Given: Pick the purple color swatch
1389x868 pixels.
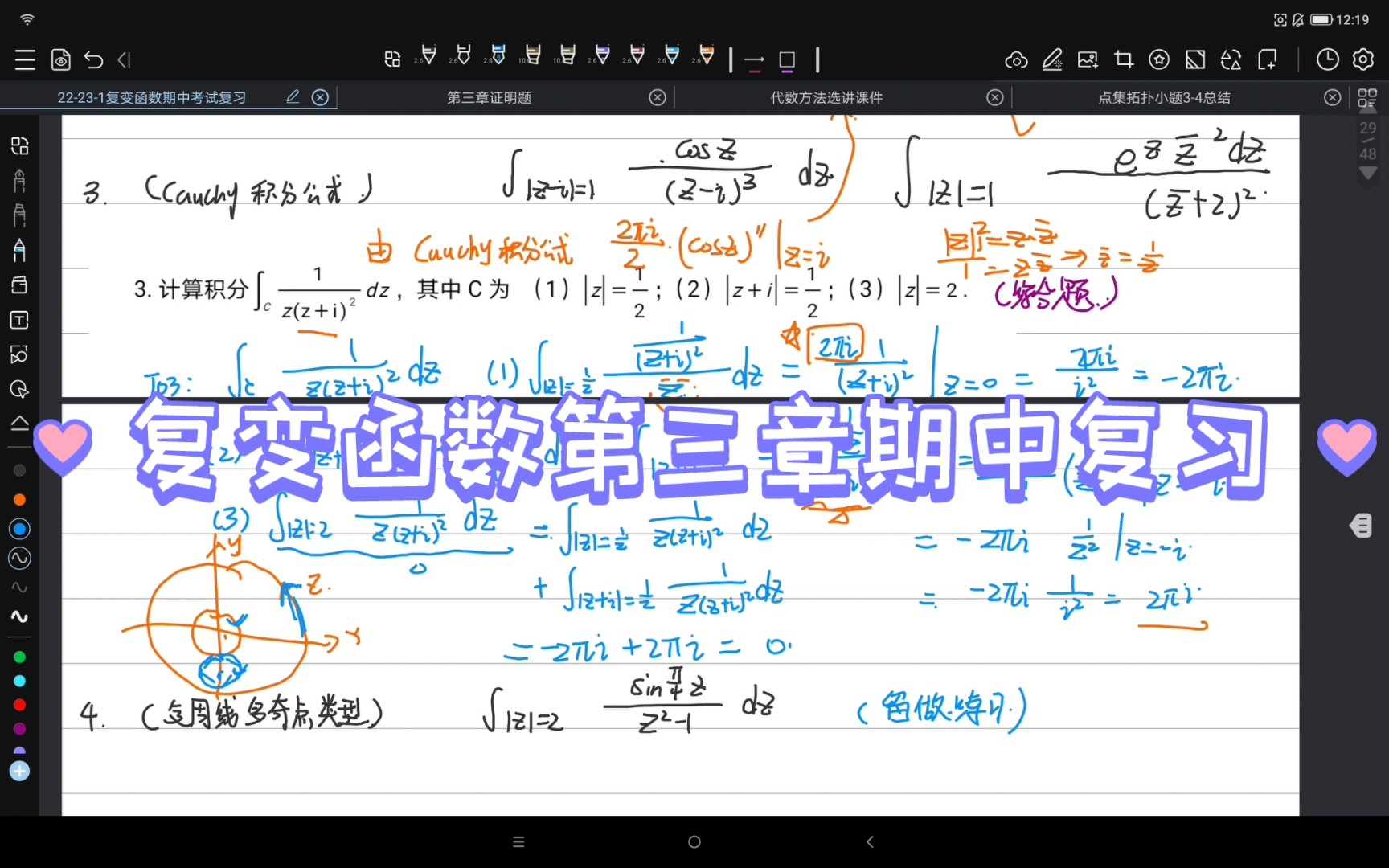Looking at the screenshot, I should click(19, 729).
